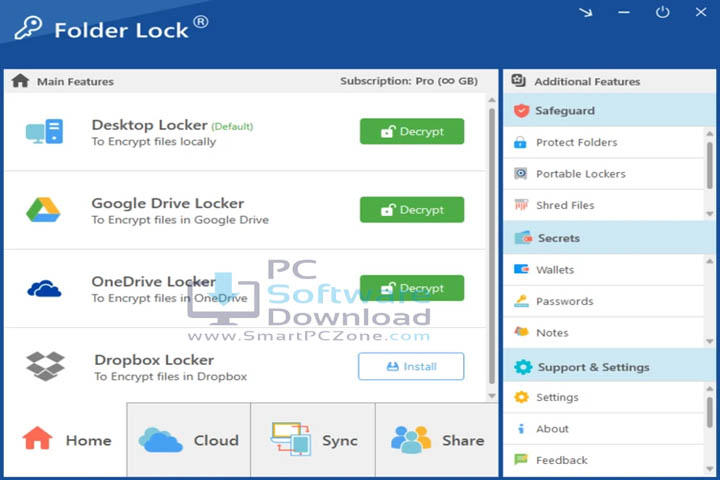720x480 pixels.
Task: Click the Google Drive Locker title text
Action: (x=168, y=203)
